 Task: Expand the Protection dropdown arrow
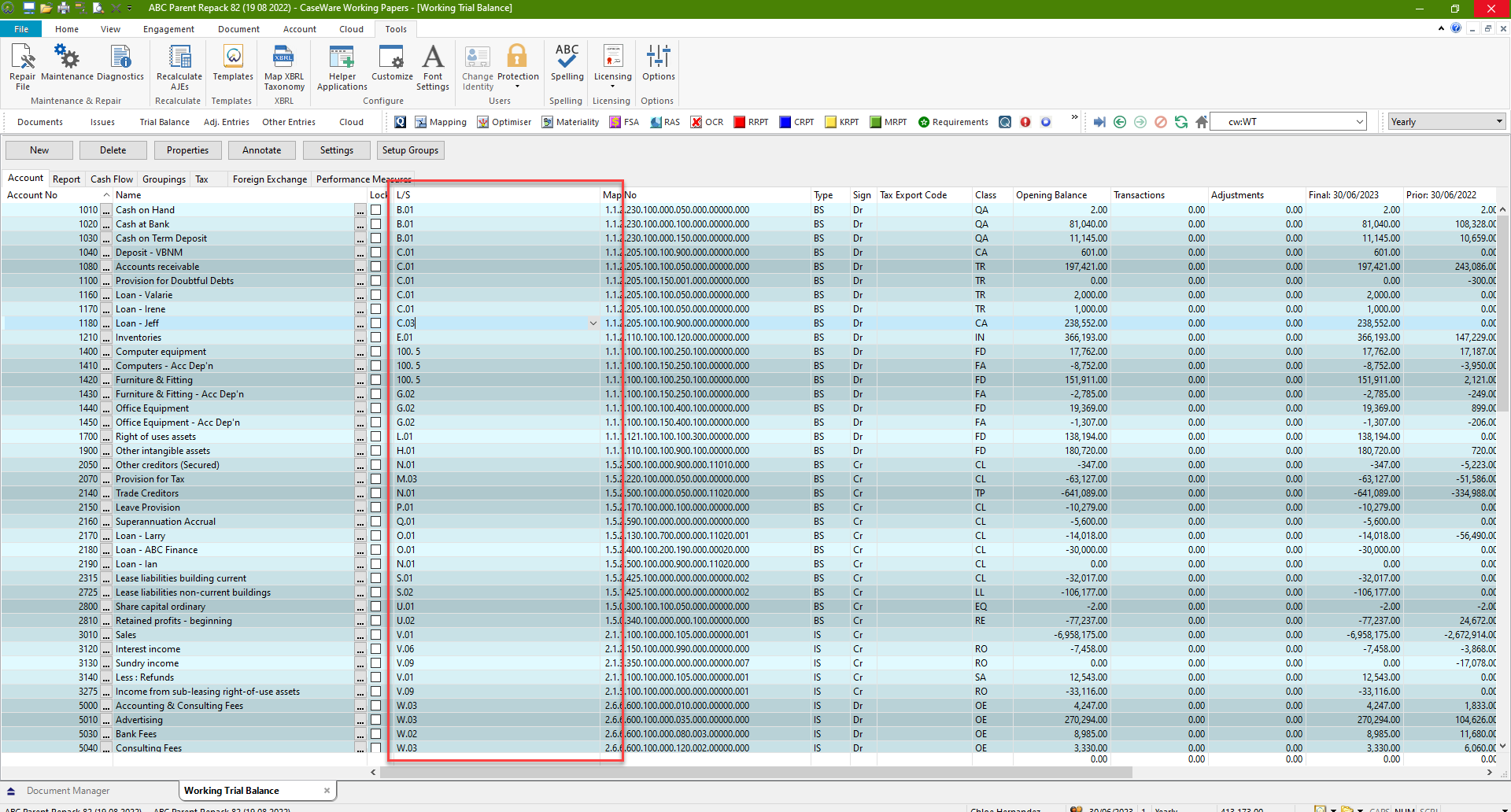518,87
